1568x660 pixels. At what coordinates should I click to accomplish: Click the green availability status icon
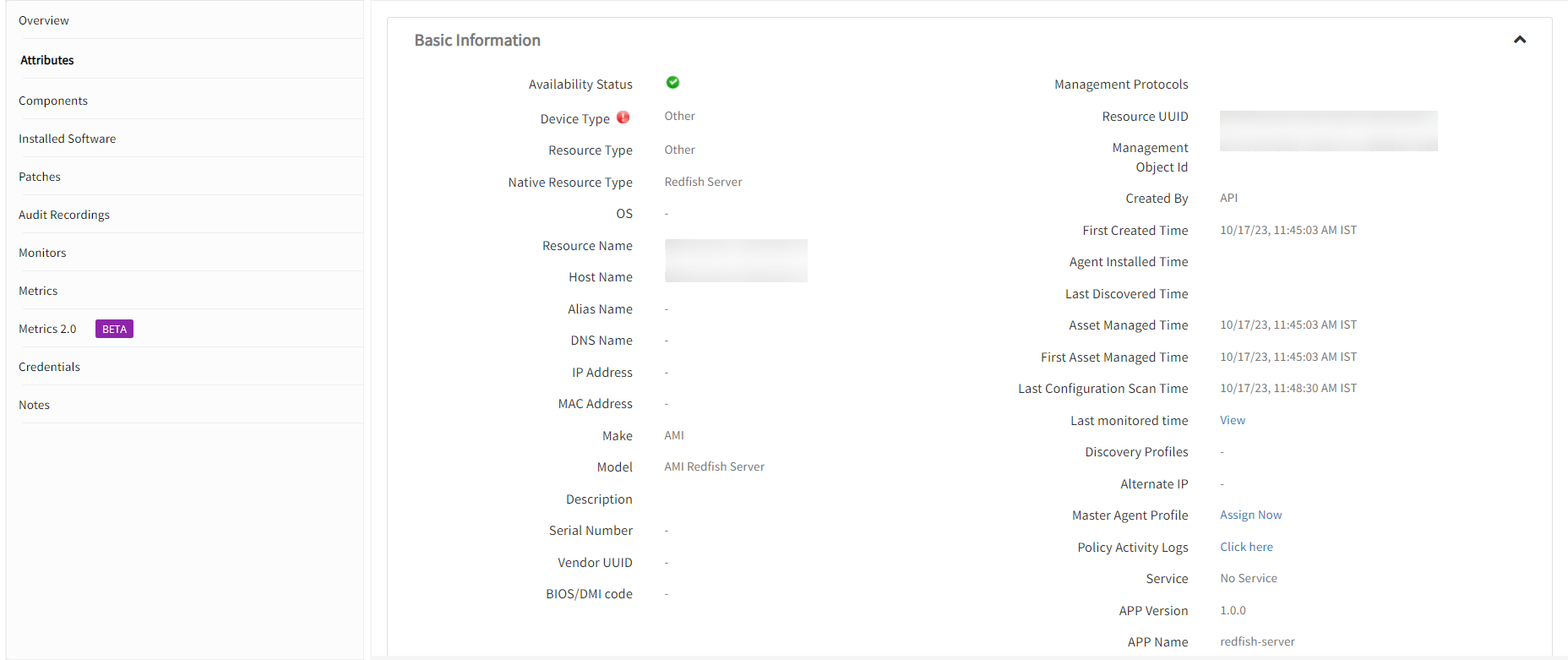pyautogui.click(x=672, y=82)
